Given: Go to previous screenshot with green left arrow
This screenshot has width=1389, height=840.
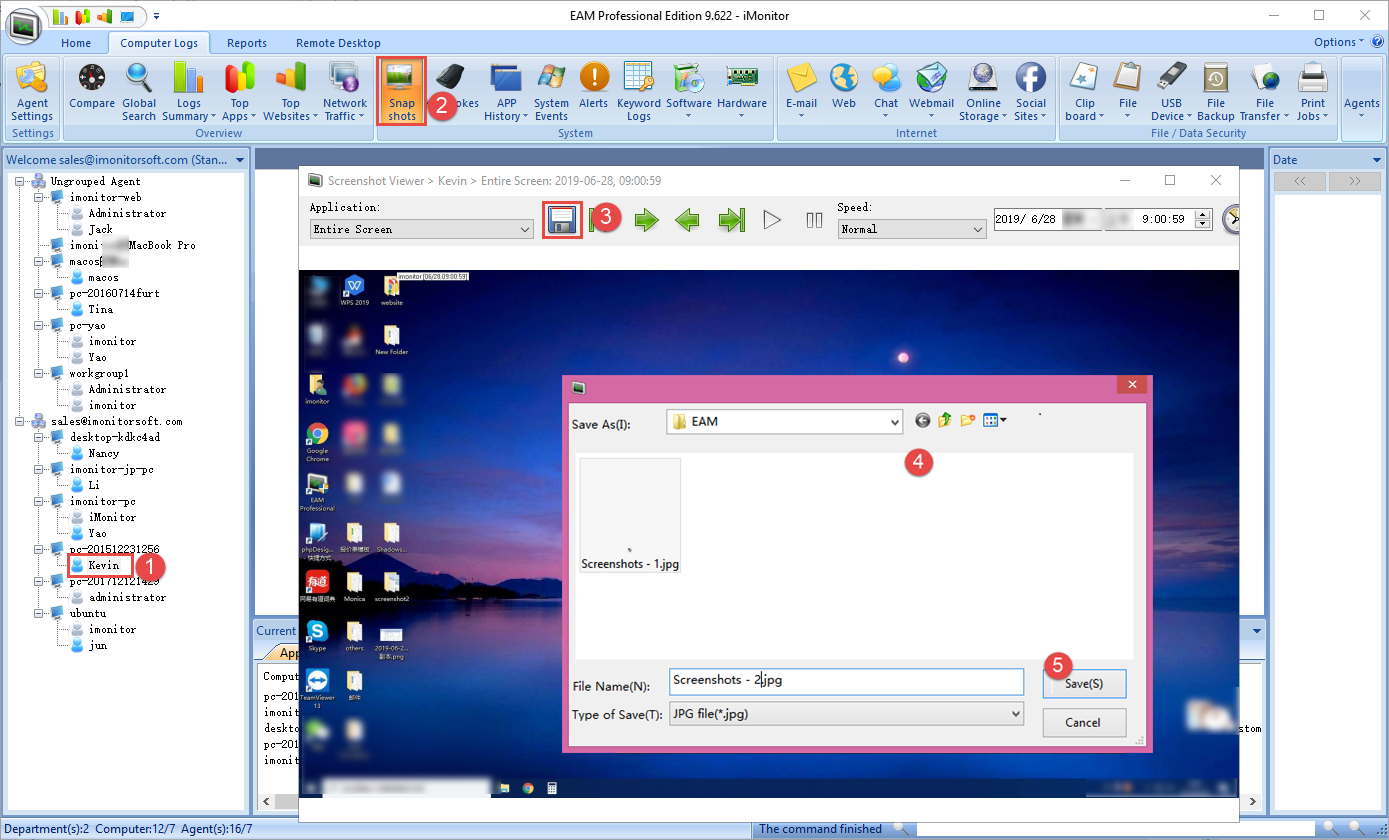Looking at the screenshot, I should click(x=687, y=220).
